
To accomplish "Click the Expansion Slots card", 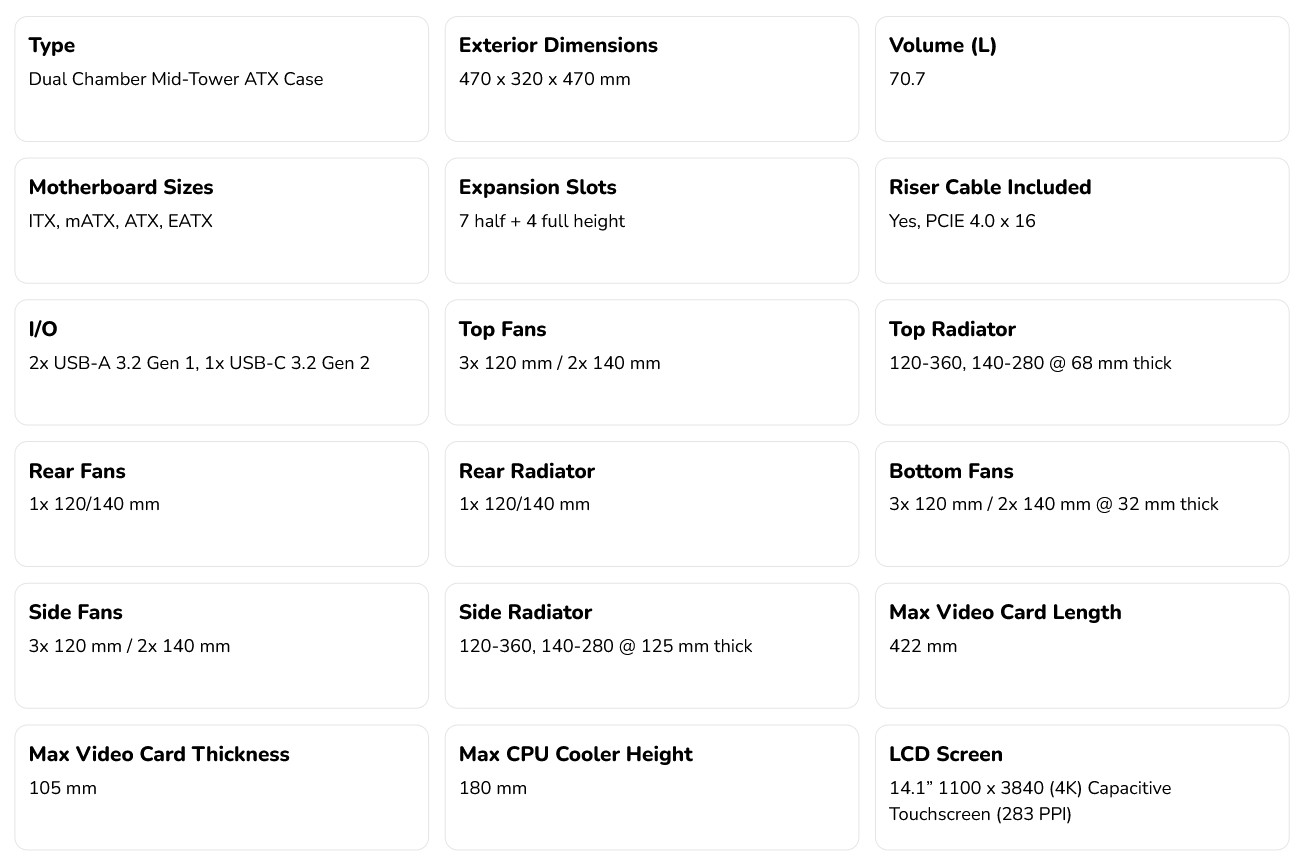I will tap(652, 221).
